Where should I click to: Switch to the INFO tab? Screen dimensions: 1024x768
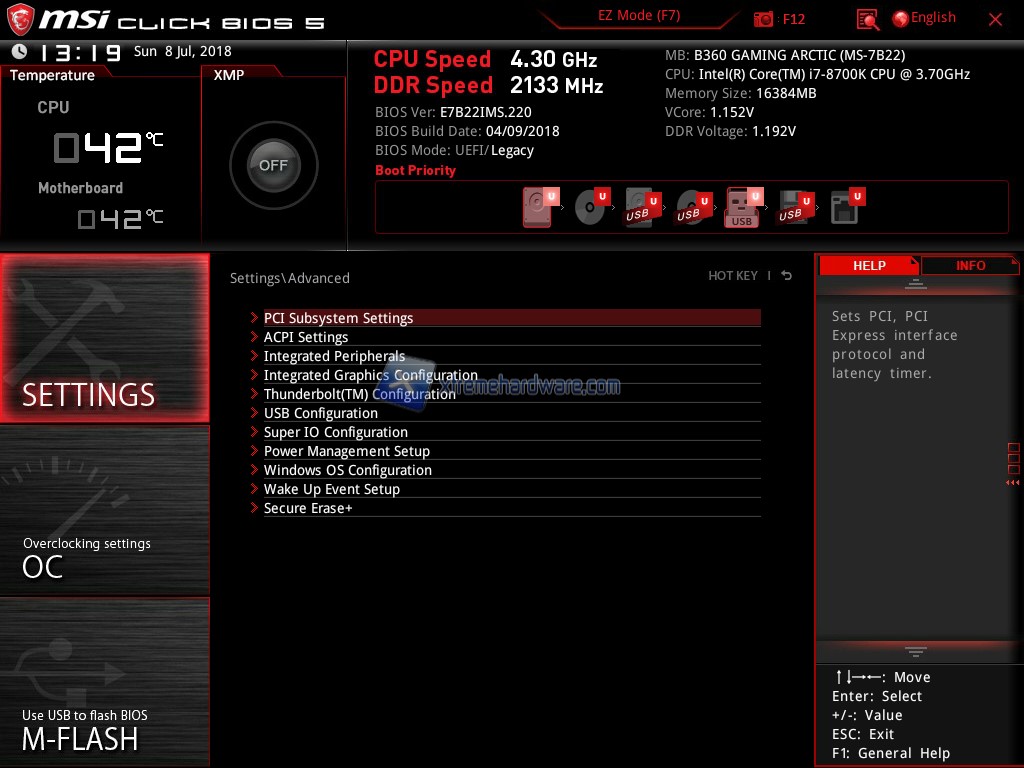[970, 266]
